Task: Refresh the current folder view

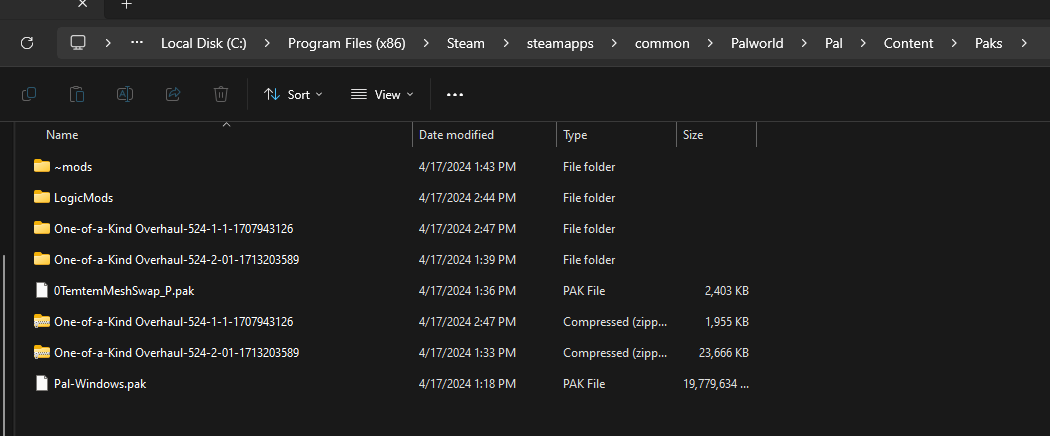Action: (27, 44)
